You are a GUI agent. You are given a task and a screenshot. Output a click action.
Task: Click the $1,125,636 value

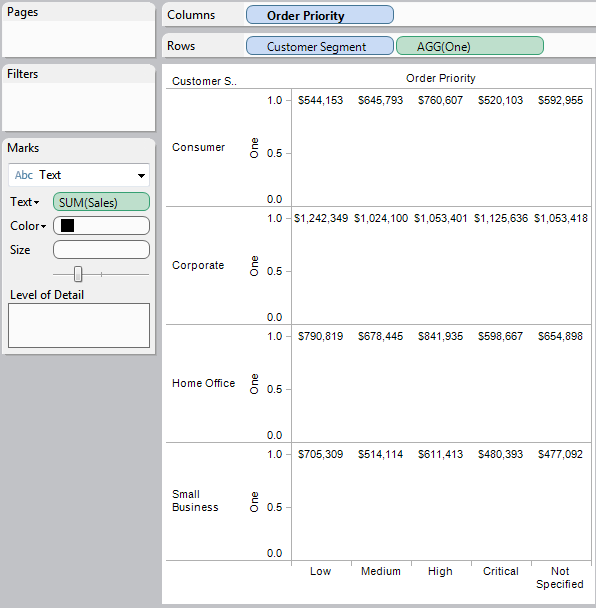501,218
